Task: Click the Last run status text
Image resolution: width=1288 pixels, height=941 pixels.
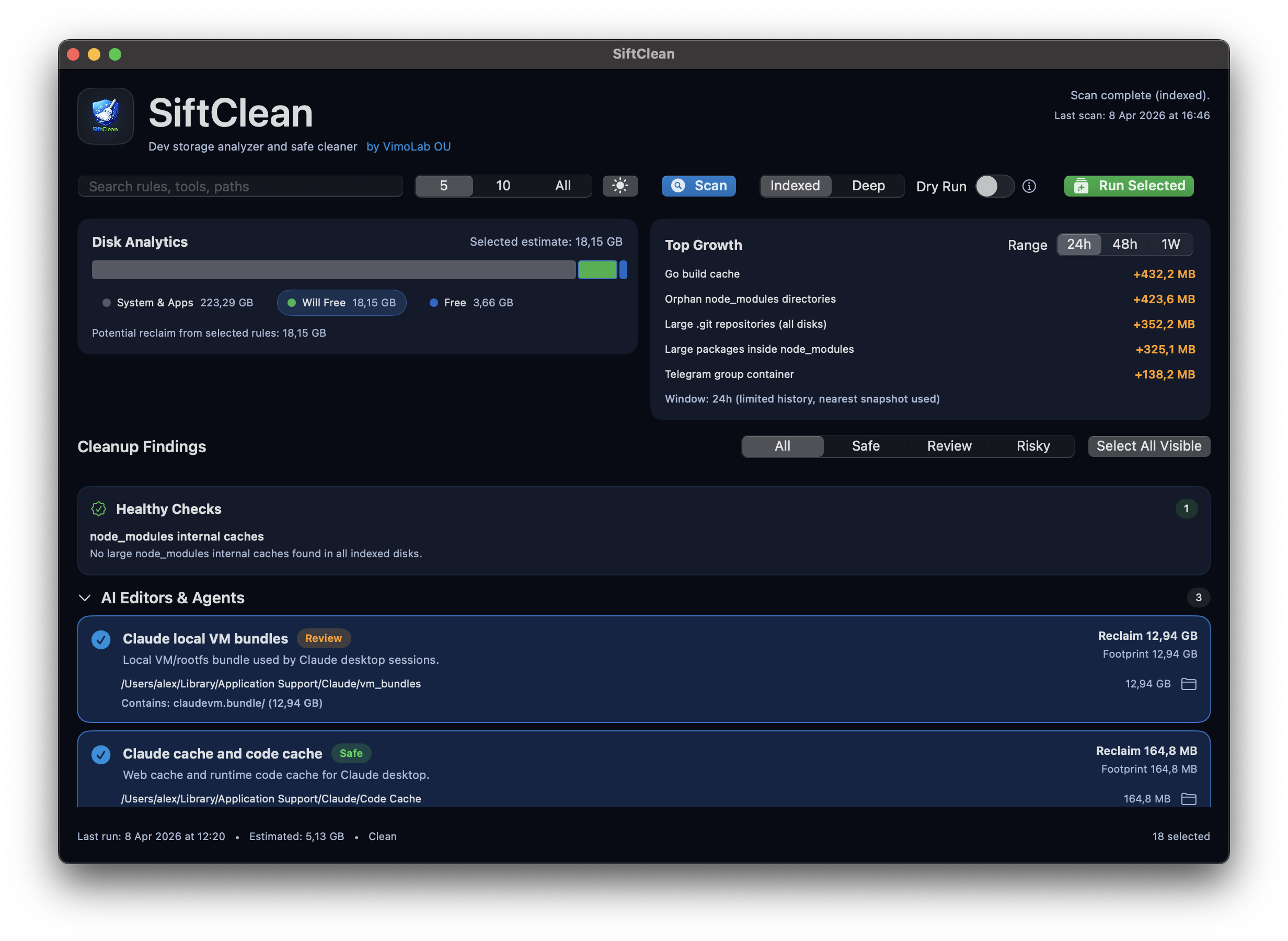Action: [152, 836]
